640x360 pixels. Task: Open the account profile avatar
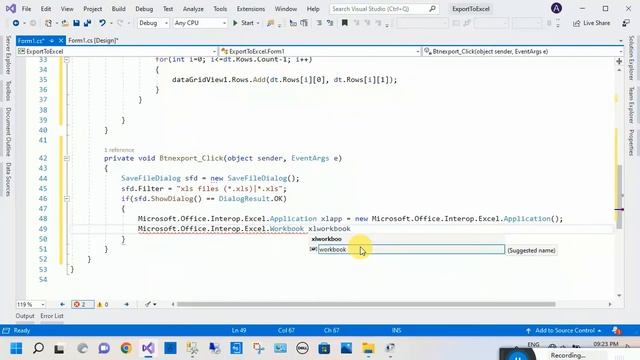[x=556, y=8]
